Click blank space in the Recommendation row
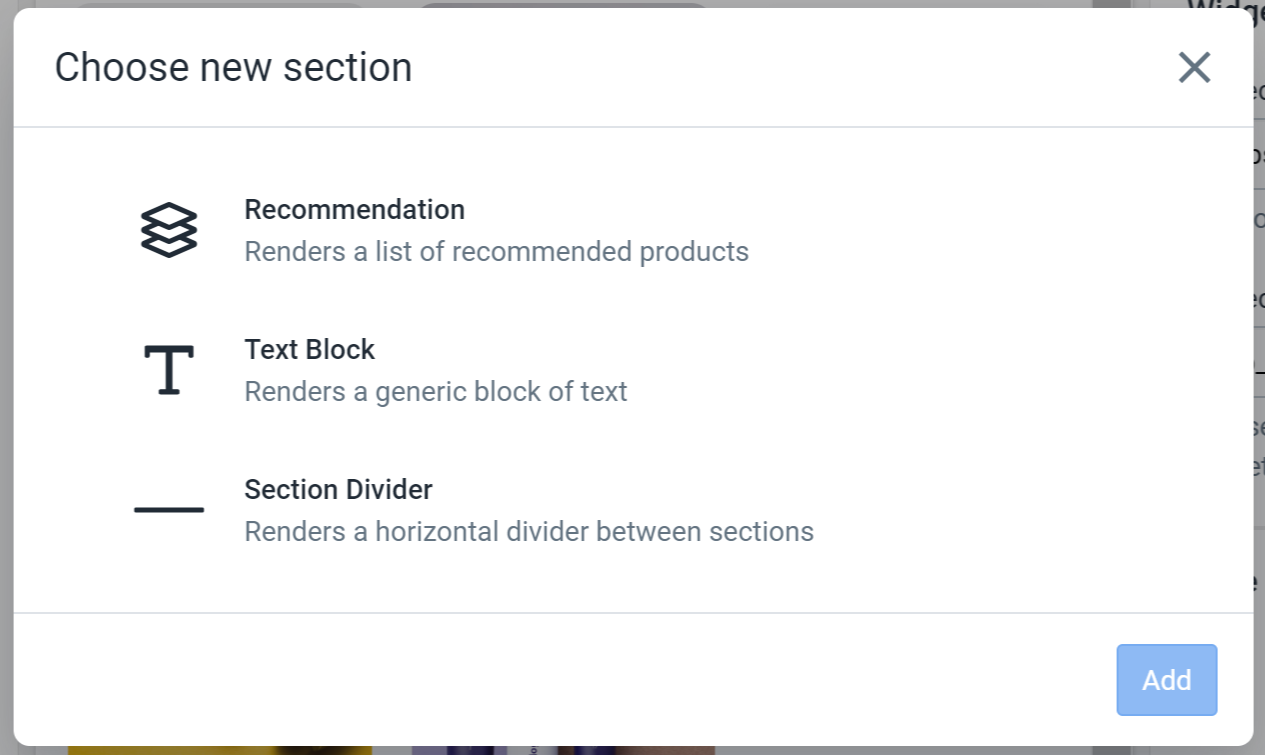This screenshot has height=755, width=1265. (x=950, y=230)
